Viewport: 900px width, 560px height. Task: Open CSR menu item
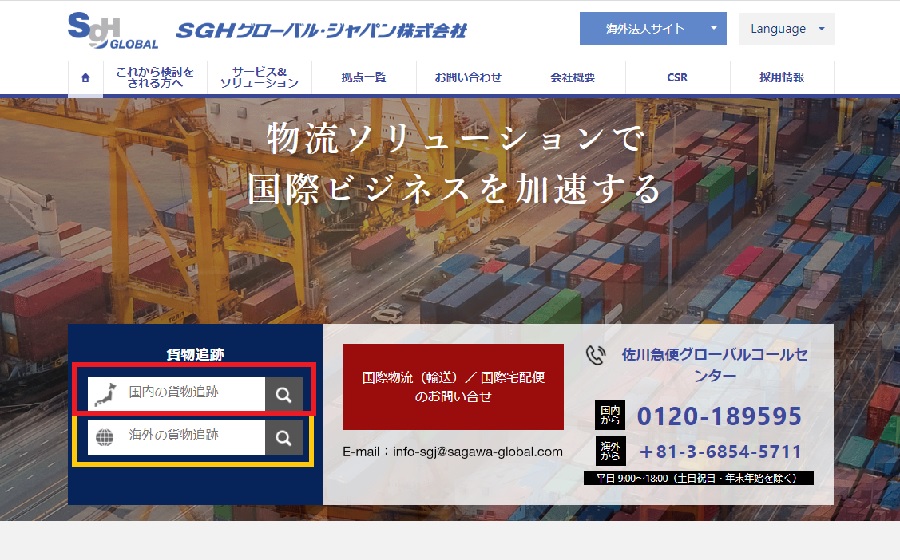coord(677,77)
